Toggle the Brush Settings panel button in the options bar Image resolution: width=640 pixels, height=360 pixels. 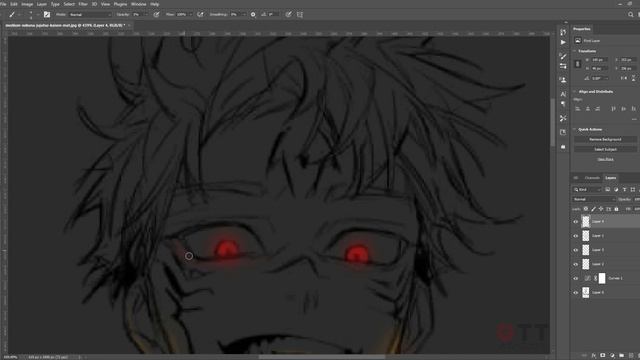point(47,14)
